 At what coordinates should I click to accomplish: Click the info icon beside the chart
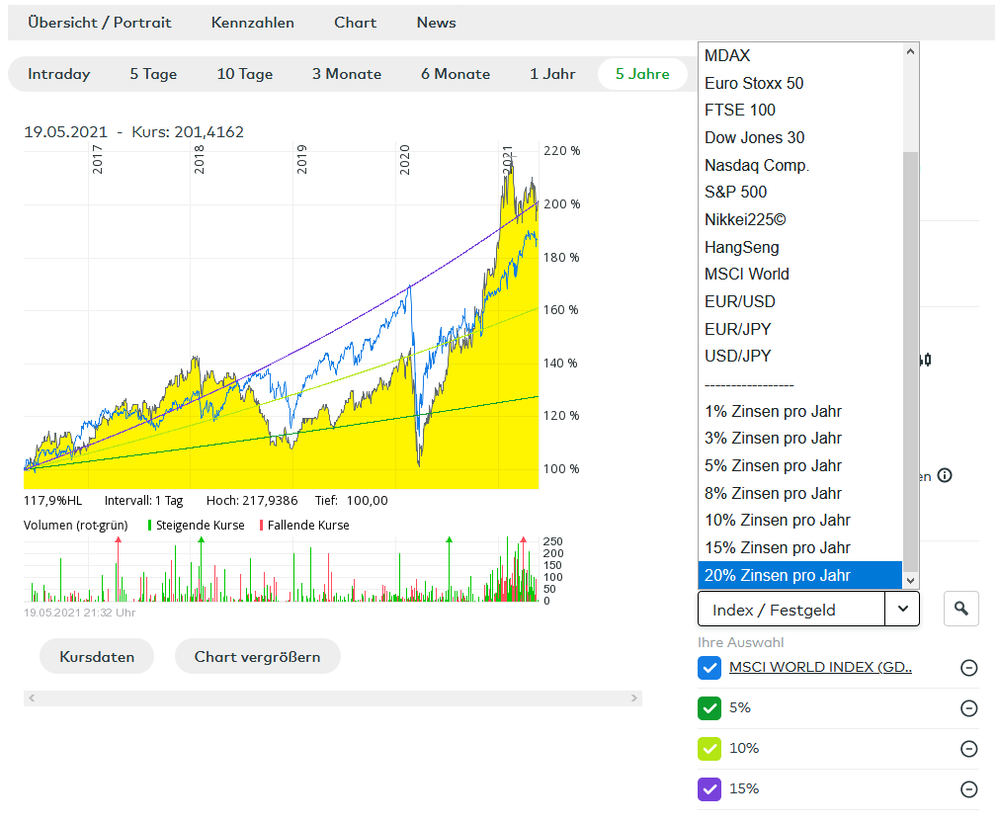pos(944,476)
